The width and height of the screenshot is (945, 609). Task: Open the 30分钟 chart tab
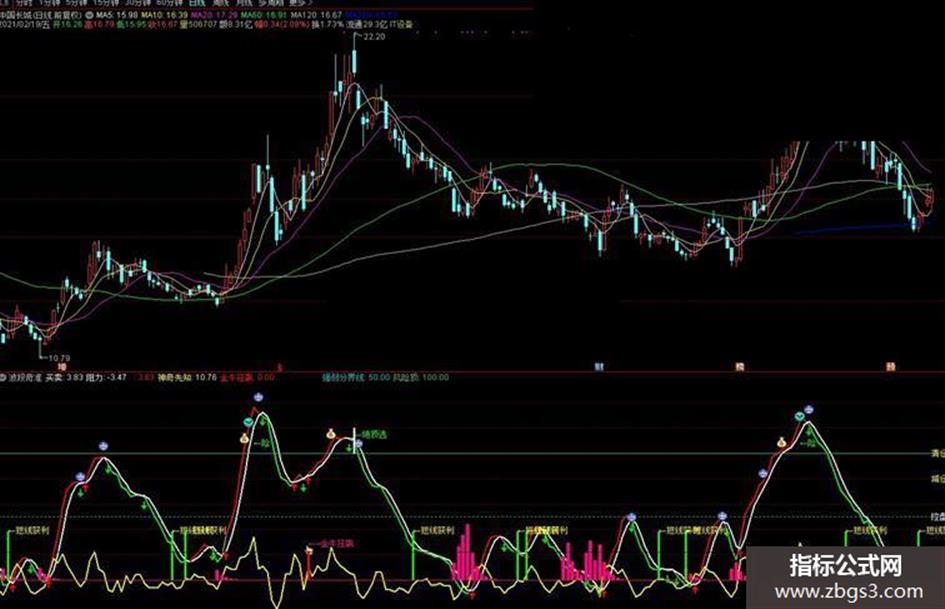137,3
